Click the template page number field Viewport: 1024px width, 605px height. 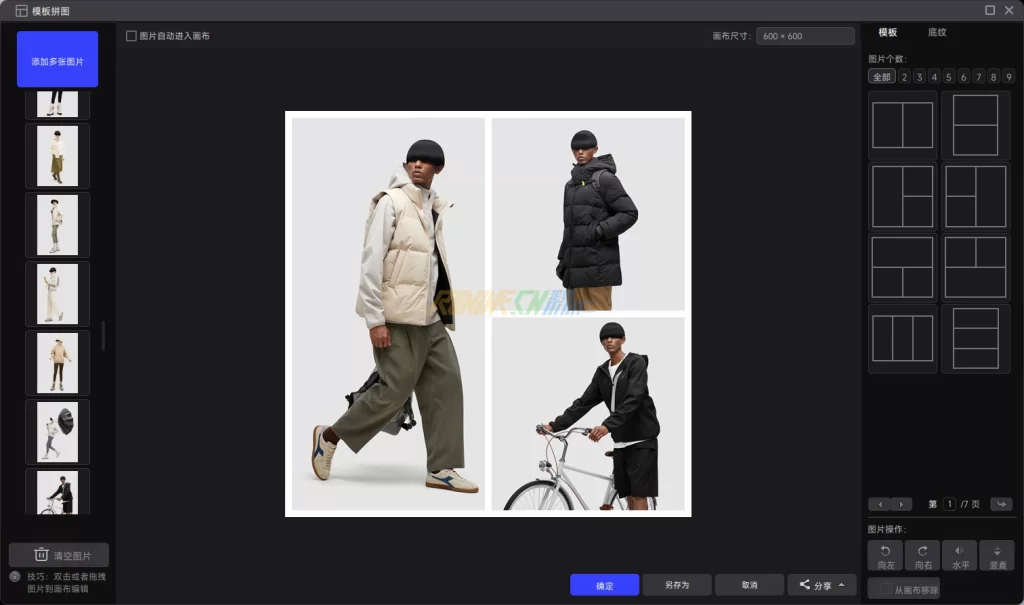(949, 504)
